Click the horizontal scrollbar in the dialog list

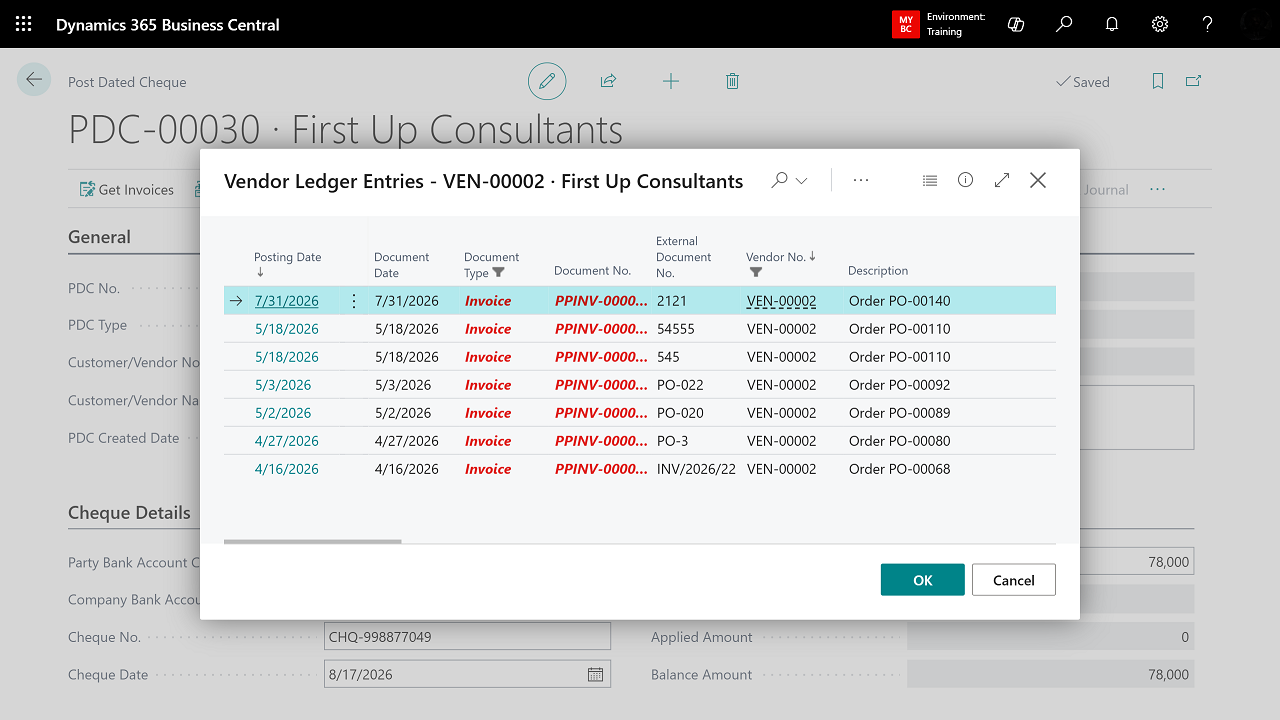(x=312, y=542)
